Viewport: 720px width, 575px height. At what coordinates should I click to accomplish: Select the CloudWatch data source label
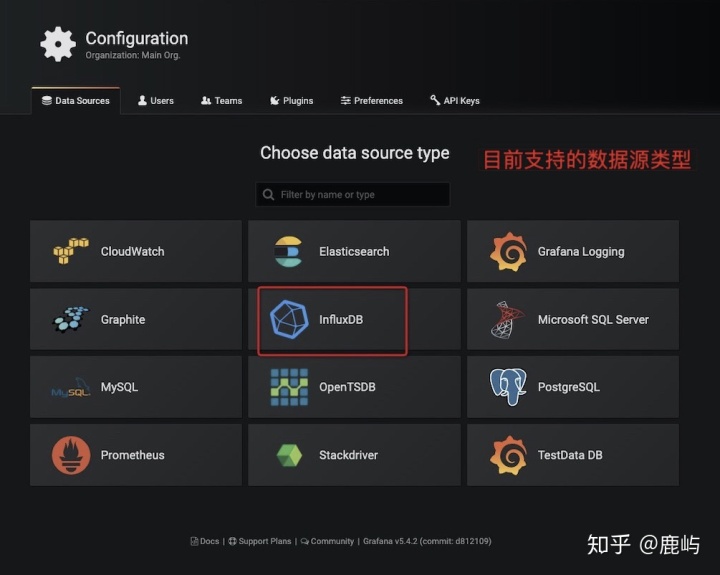[132, 251]
